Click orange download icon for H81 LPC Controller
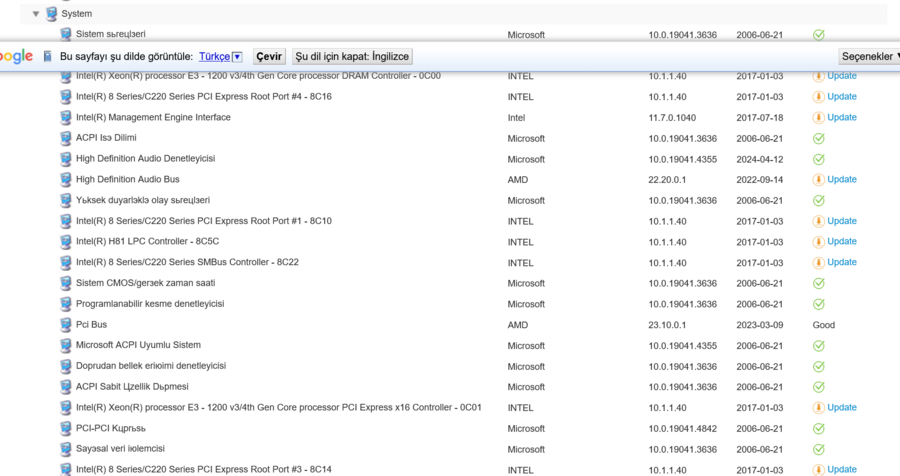This screenshot has height=476, width=900. tap(818, 242)
